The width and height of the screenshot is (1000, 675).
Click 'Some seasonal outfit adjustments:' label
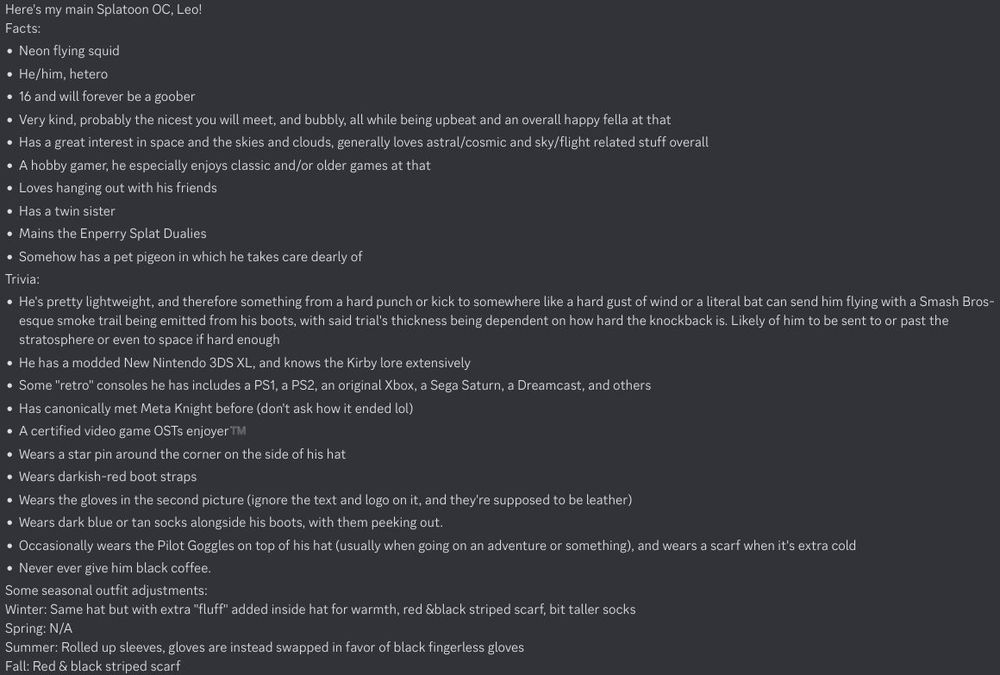pos(107,590)
